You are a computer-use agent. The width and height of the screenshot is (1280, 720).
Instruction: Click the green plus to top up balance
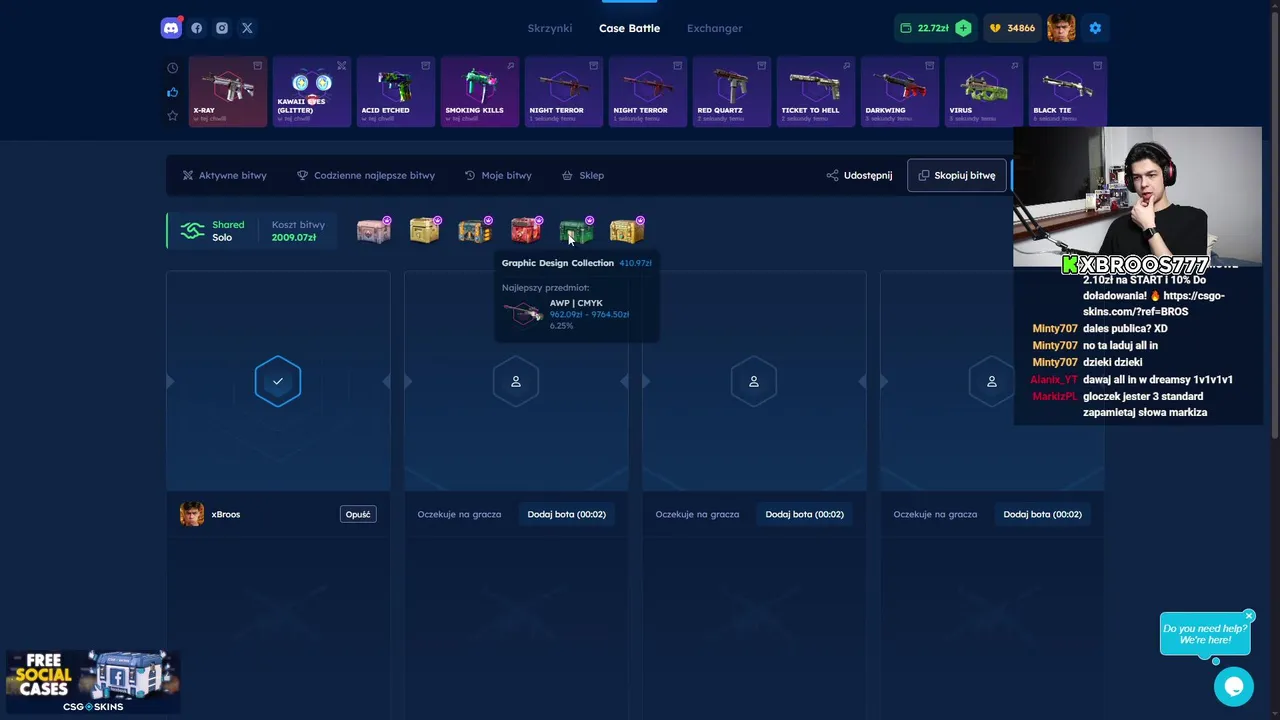click(963, 28)
